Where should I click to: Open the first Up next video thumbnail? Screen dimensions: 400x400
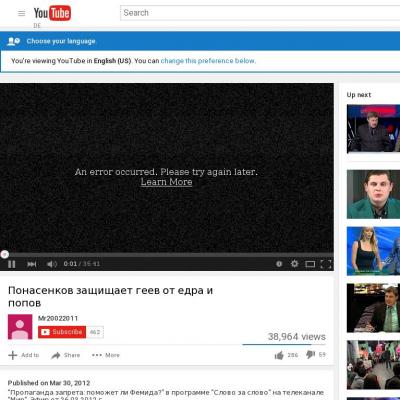coord(373,128)
